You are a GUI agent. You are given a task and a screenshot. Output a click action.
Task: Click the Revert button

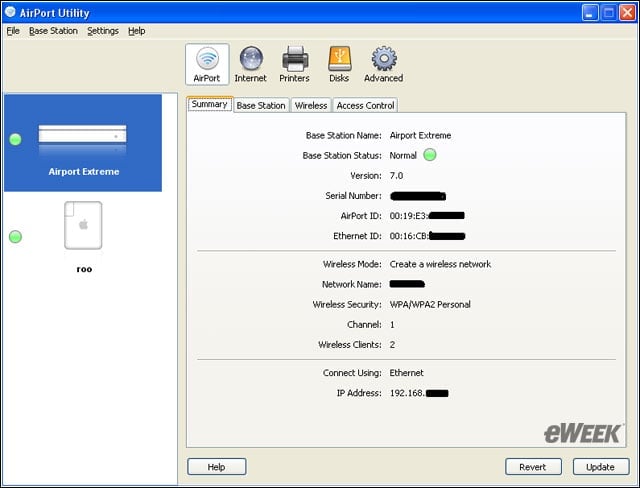click(x=533, y=467)
